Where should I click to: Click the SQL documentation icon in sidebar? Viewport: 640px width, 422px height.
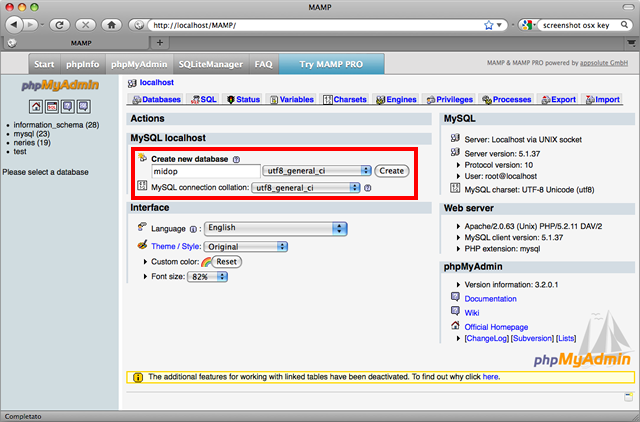tap(84, 107)
